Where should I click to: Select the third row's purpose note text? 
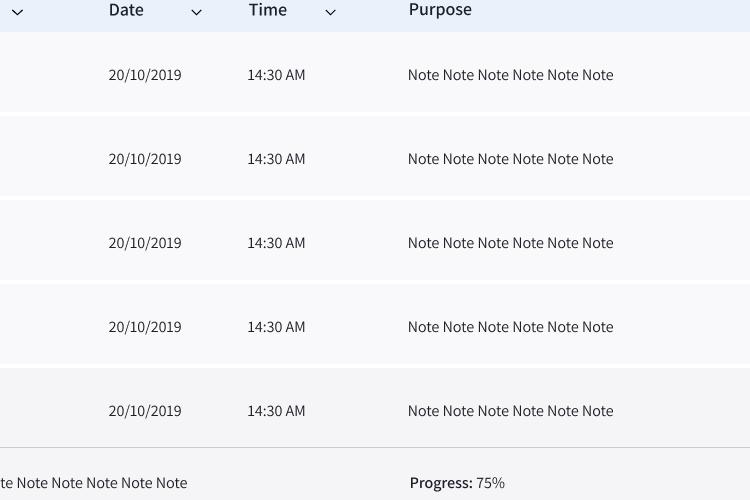pos(510,243)
